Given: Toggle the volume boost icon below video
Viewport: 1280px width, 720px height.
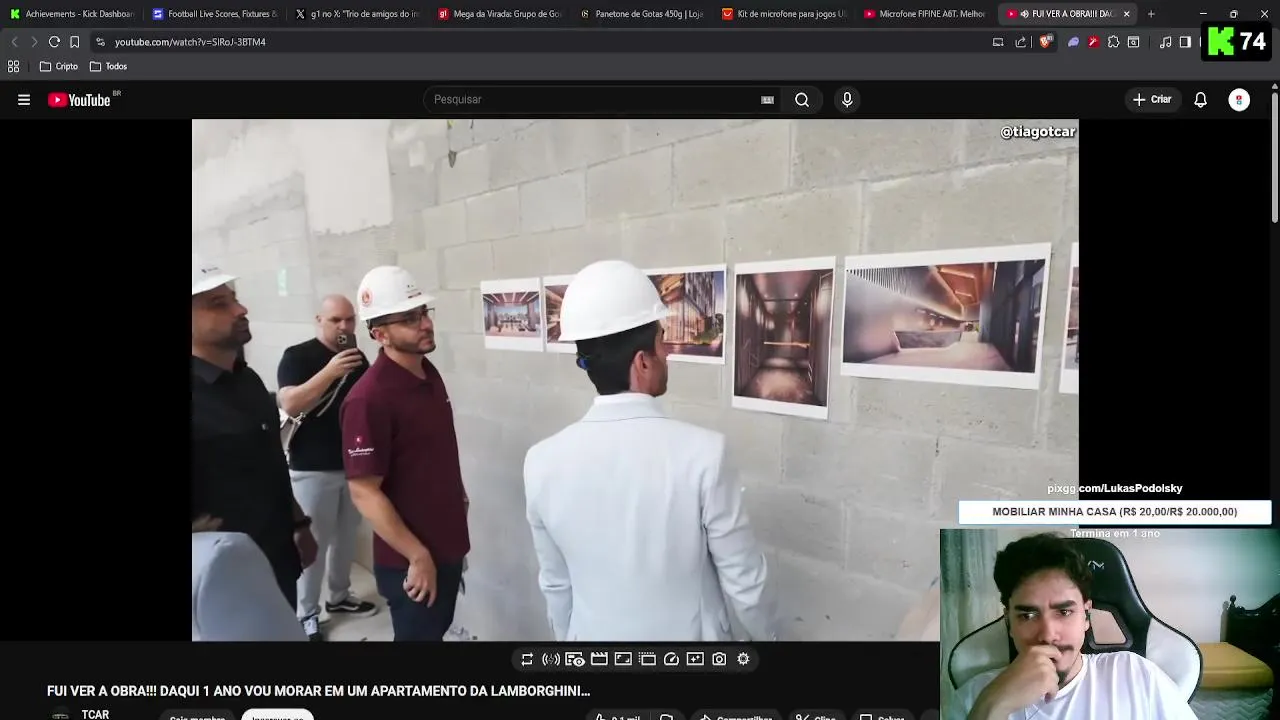Looking at the screenshot, I should point(551,659).
